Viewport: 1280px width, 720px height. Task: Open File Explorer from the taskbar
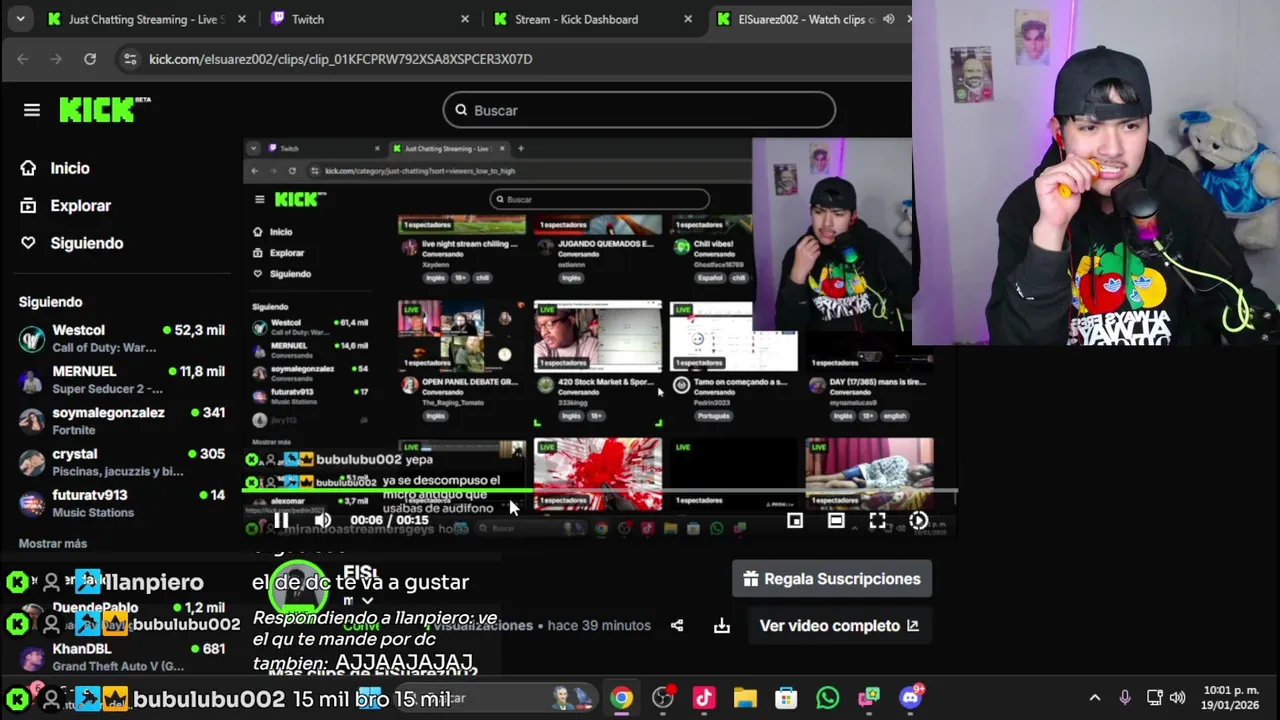(745, 698)
